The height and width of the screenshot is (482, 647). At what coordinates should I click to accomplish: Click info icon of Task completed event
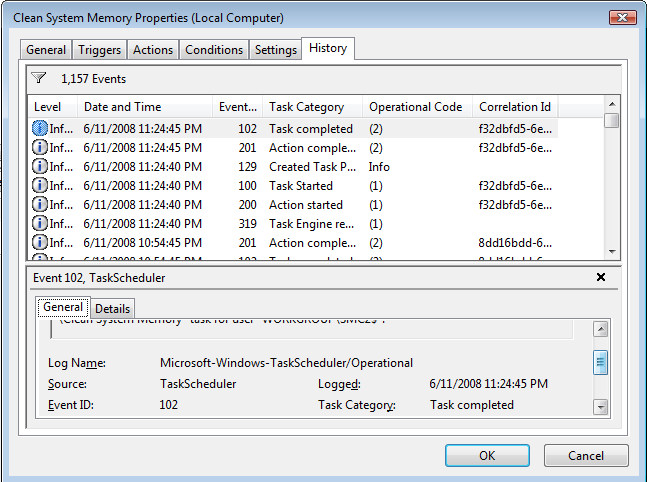40,128
